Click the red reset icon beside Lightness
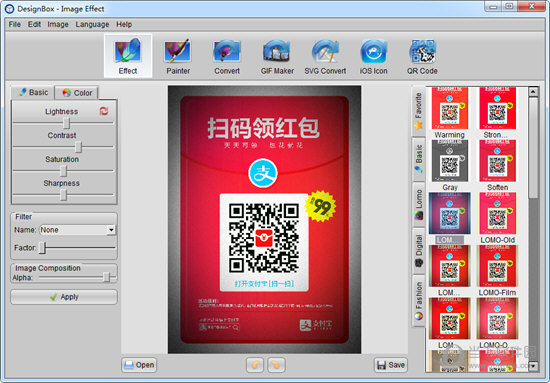Image resolution: width=550 pixels, height=383 pixels. click(x=104, y=111)
